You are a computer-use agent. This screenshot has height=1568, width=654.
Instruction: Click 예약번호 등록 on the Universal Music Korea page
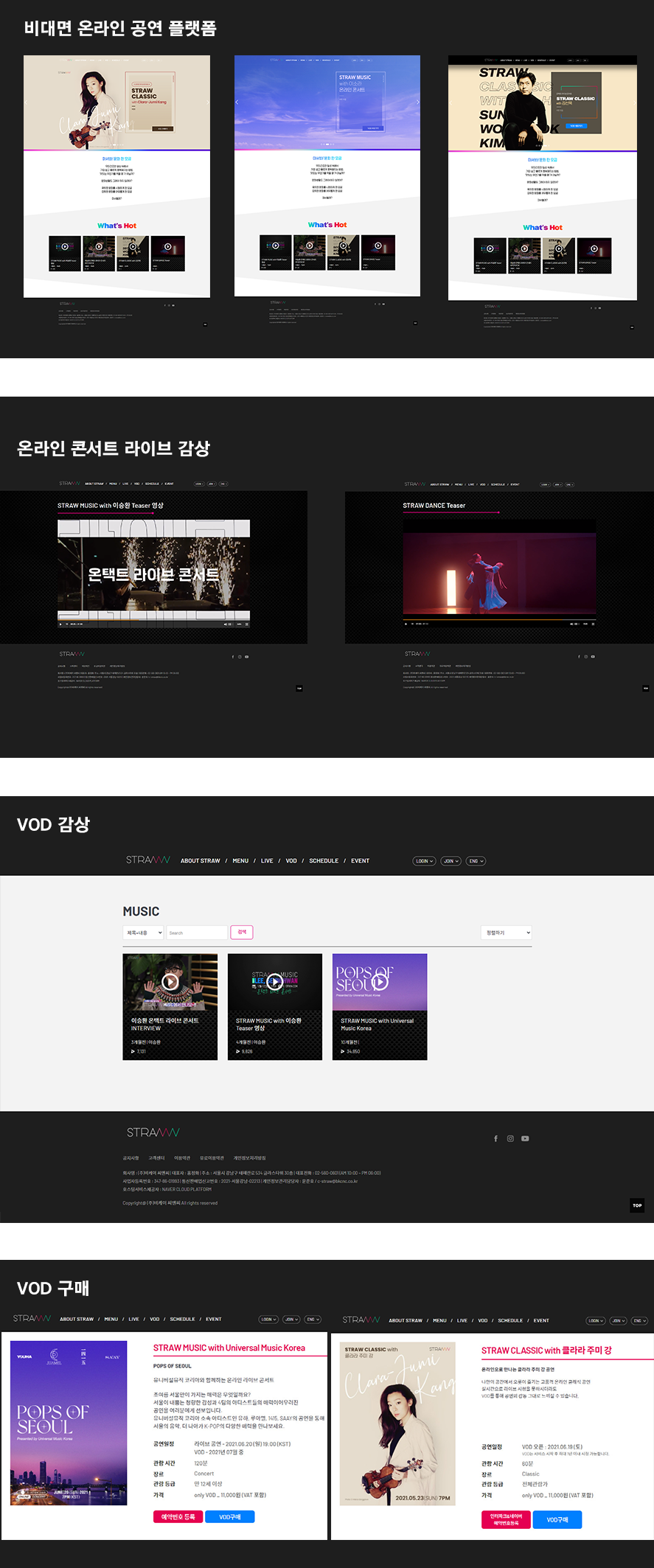tap(178, 1516)
